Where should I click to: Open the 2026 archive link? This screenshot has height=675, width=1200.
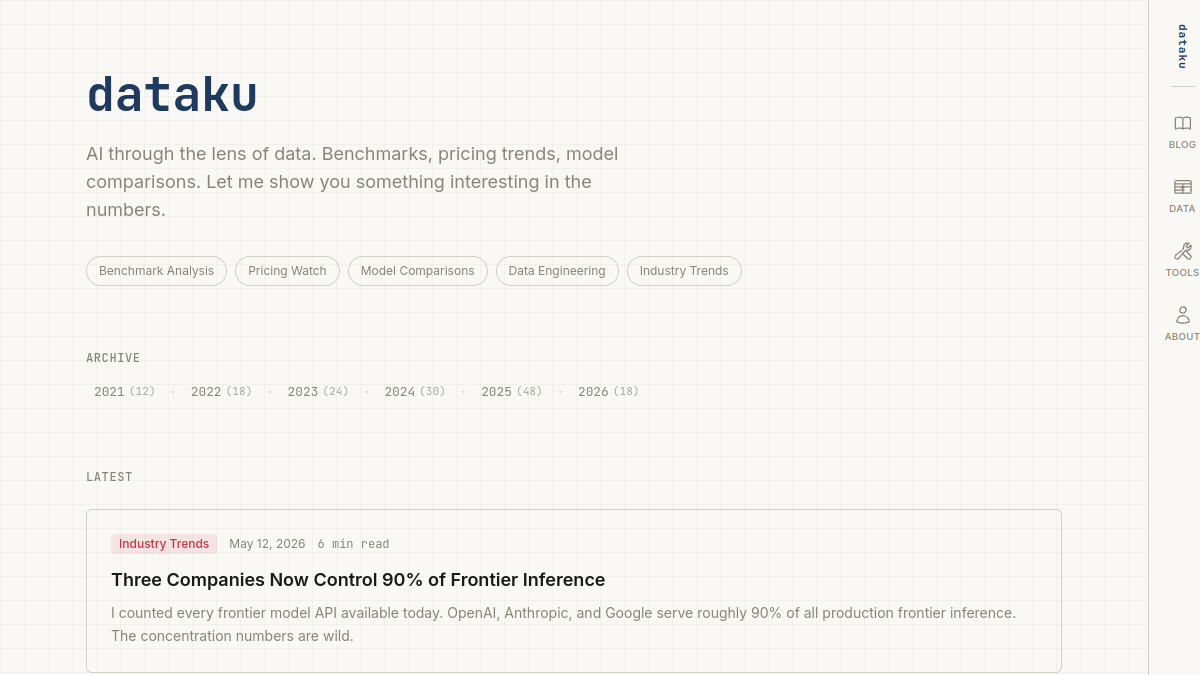(x=608, y=392)
